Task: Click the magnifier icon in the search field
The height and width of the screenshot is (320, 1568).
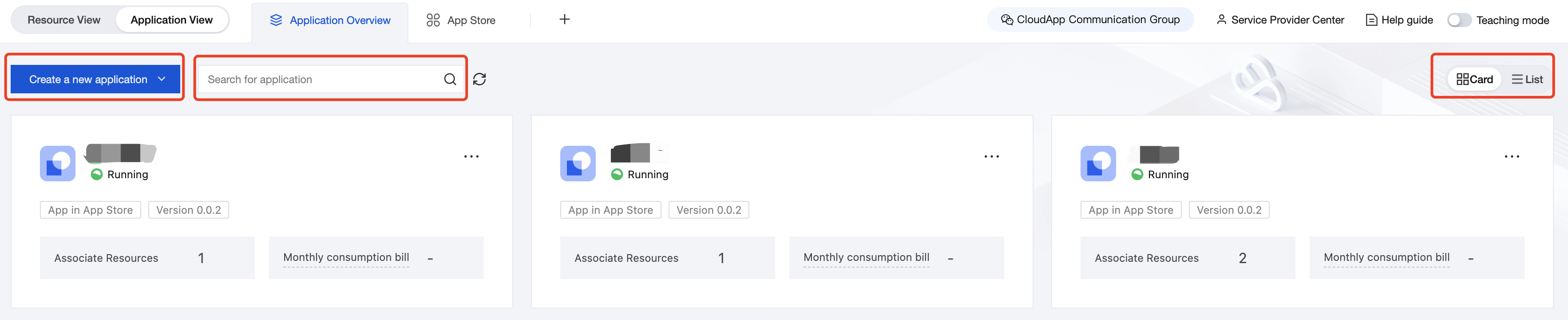Action: pos(450,79)
